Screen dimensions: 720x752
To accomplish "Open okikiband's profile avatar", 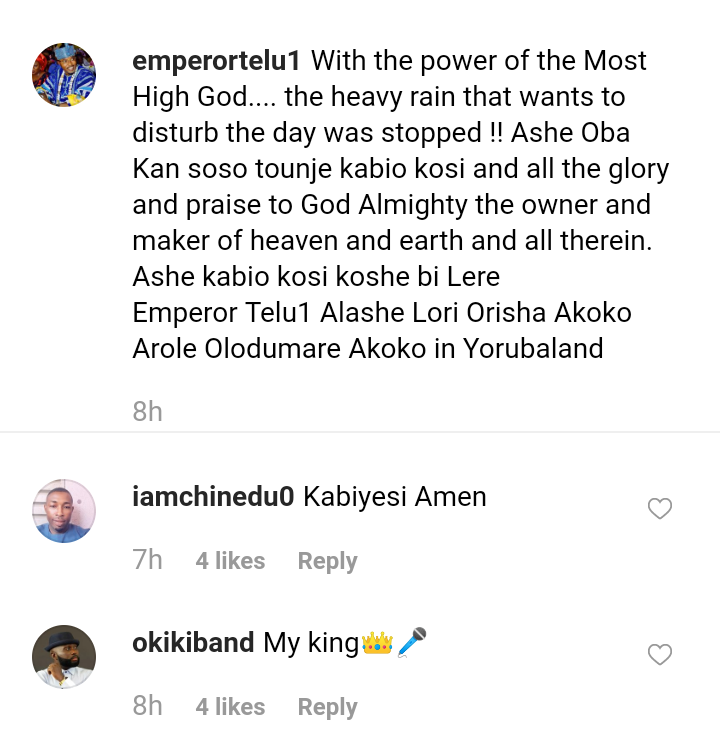I will [x=64, y=657].
